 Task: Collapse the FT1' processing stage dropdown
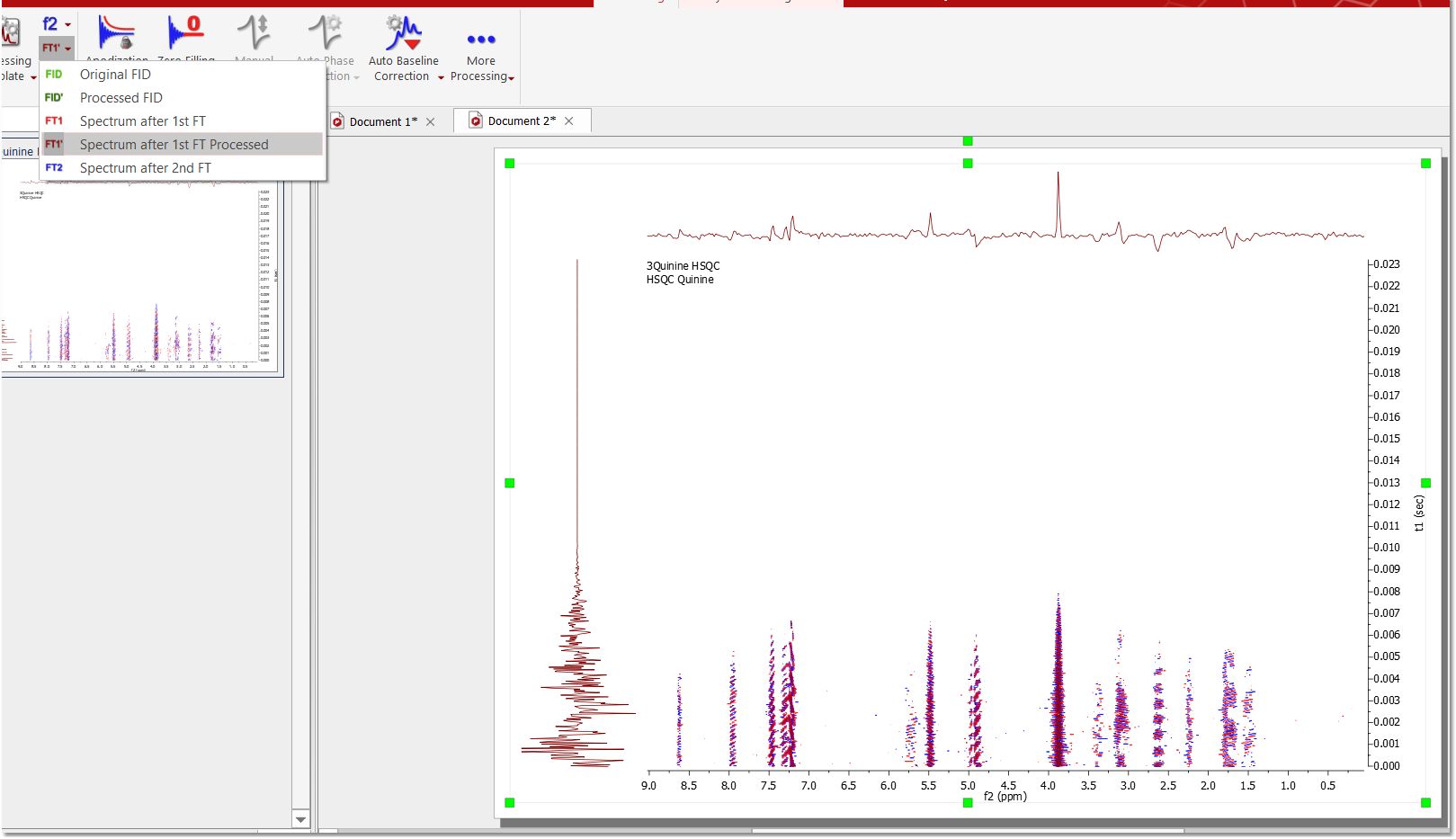coord(57,48)
